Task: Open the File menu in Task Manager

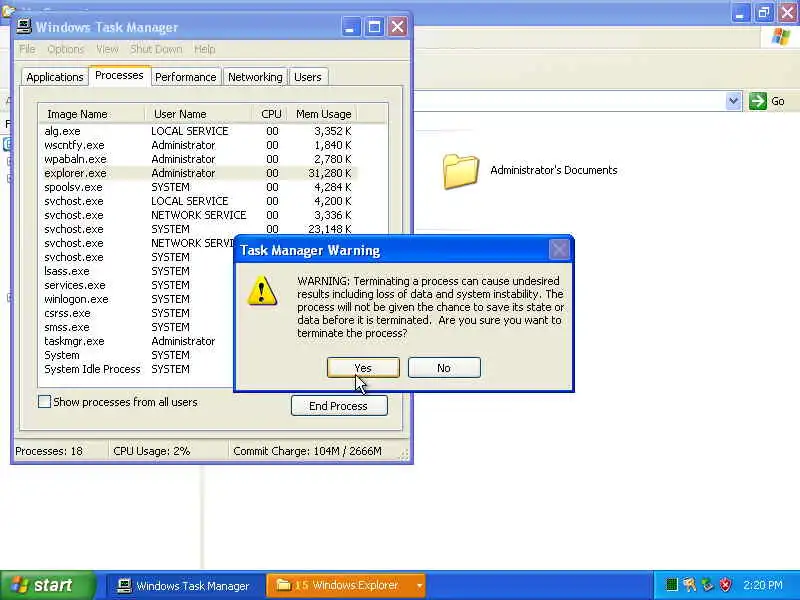Action: coord(28,49)
